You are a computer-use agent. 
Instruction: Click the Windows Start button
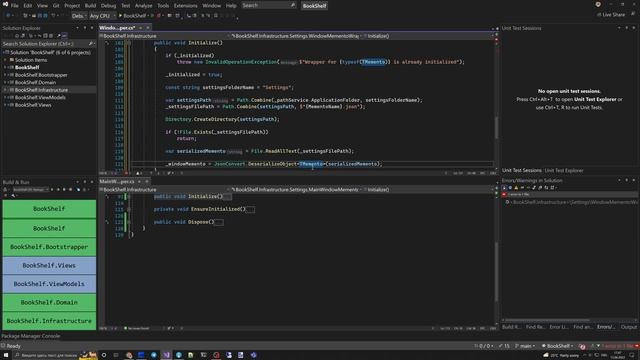coord(6,355)
